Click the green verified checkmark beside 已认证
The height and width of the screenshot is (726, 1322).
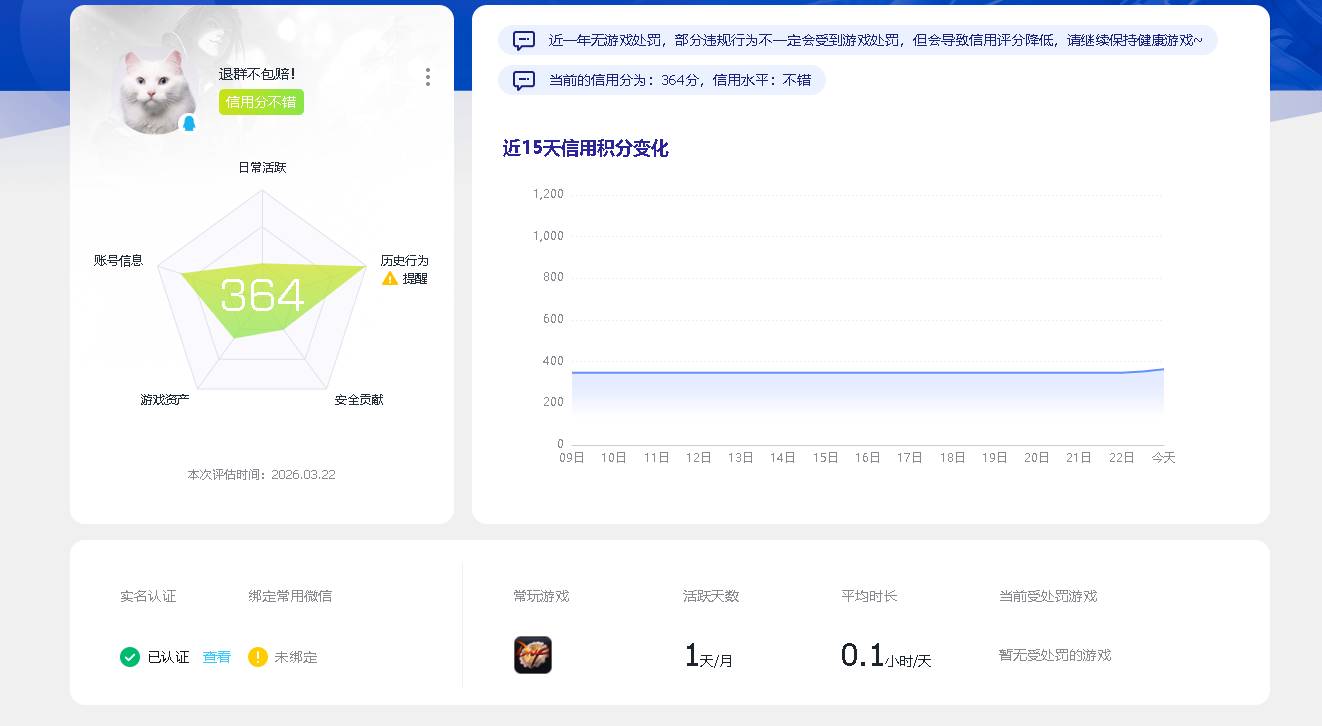click(130, 657)
